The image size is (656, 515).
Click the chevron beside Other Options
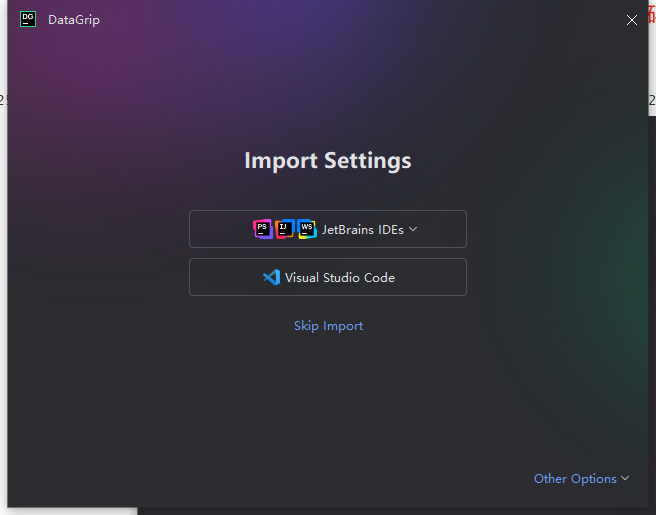click(x=625, y=478)
